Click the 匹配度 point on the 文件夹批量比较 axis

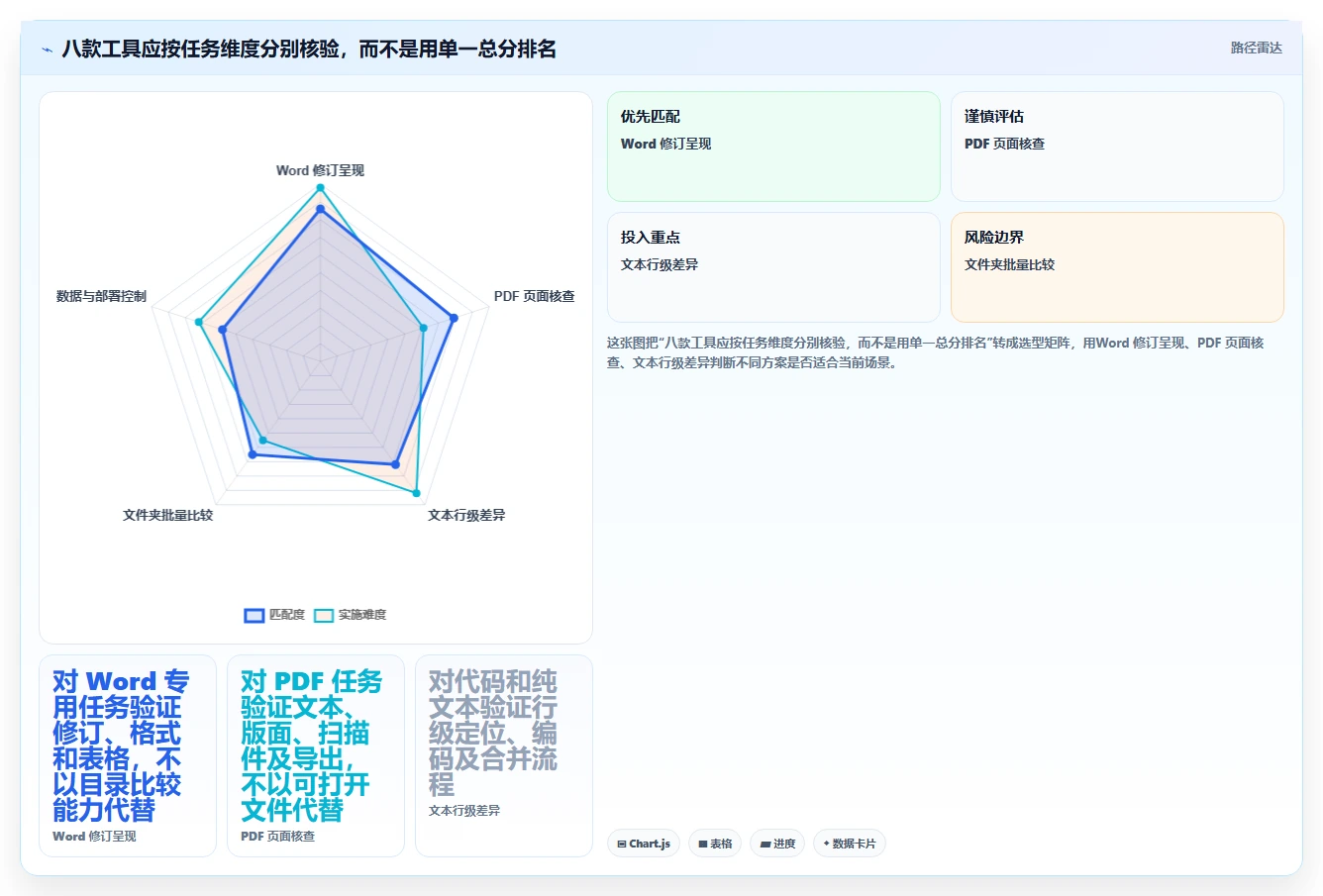(x=253, y=454)
